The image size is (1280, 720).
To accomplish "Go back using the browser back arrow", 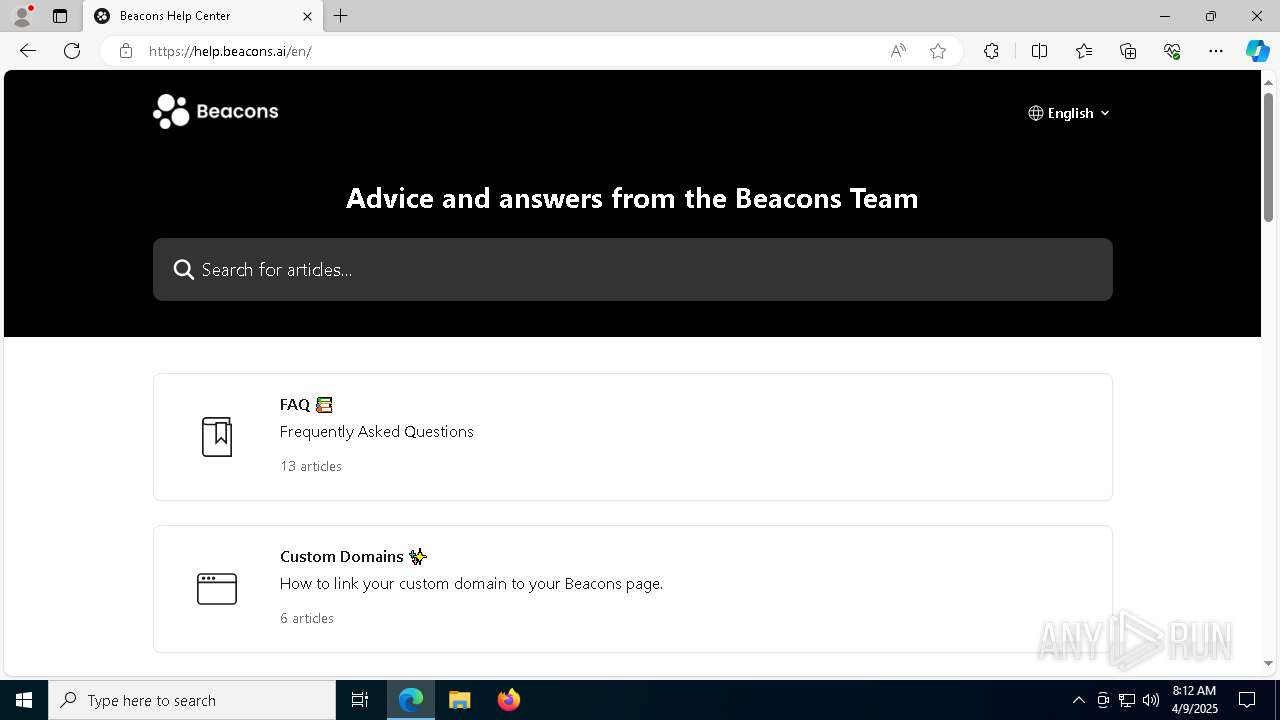I will [x=28, y=51].
